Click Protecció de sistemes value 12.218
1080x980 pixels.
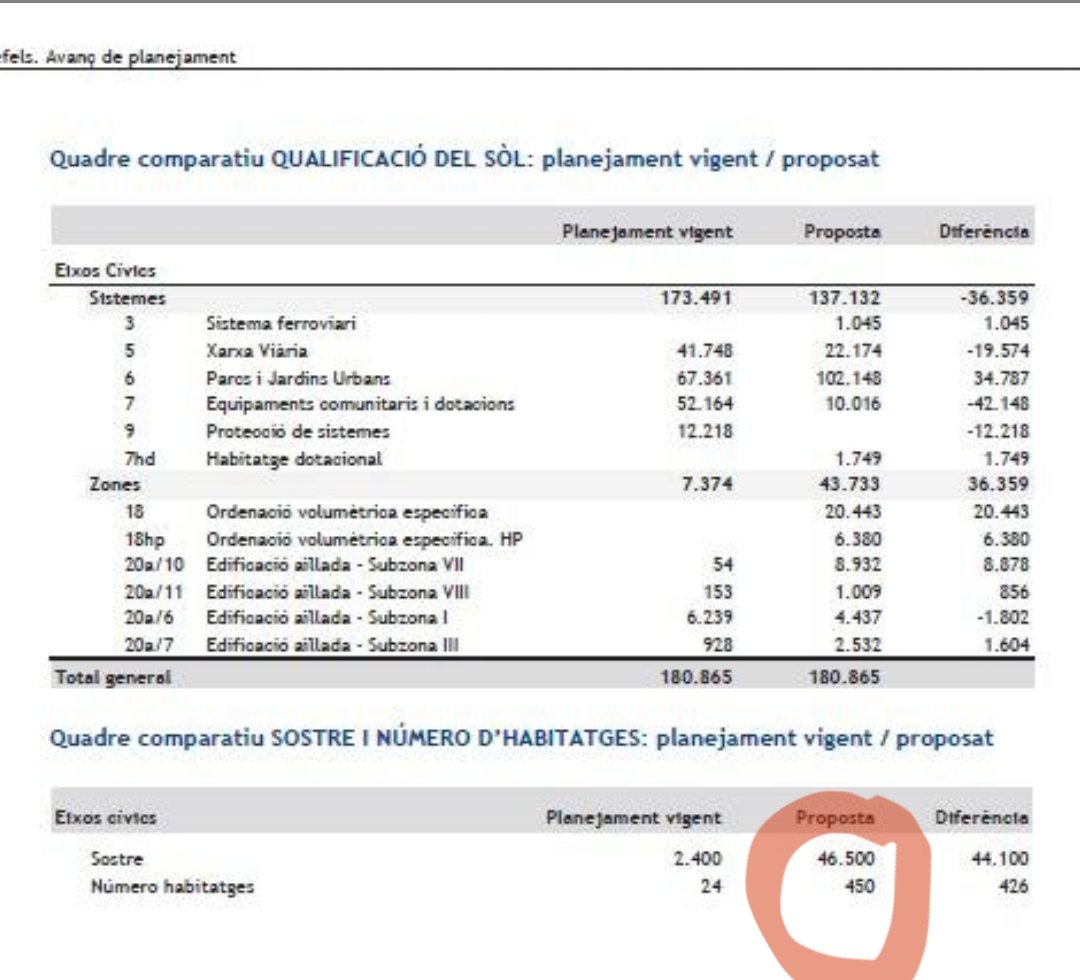705,432
